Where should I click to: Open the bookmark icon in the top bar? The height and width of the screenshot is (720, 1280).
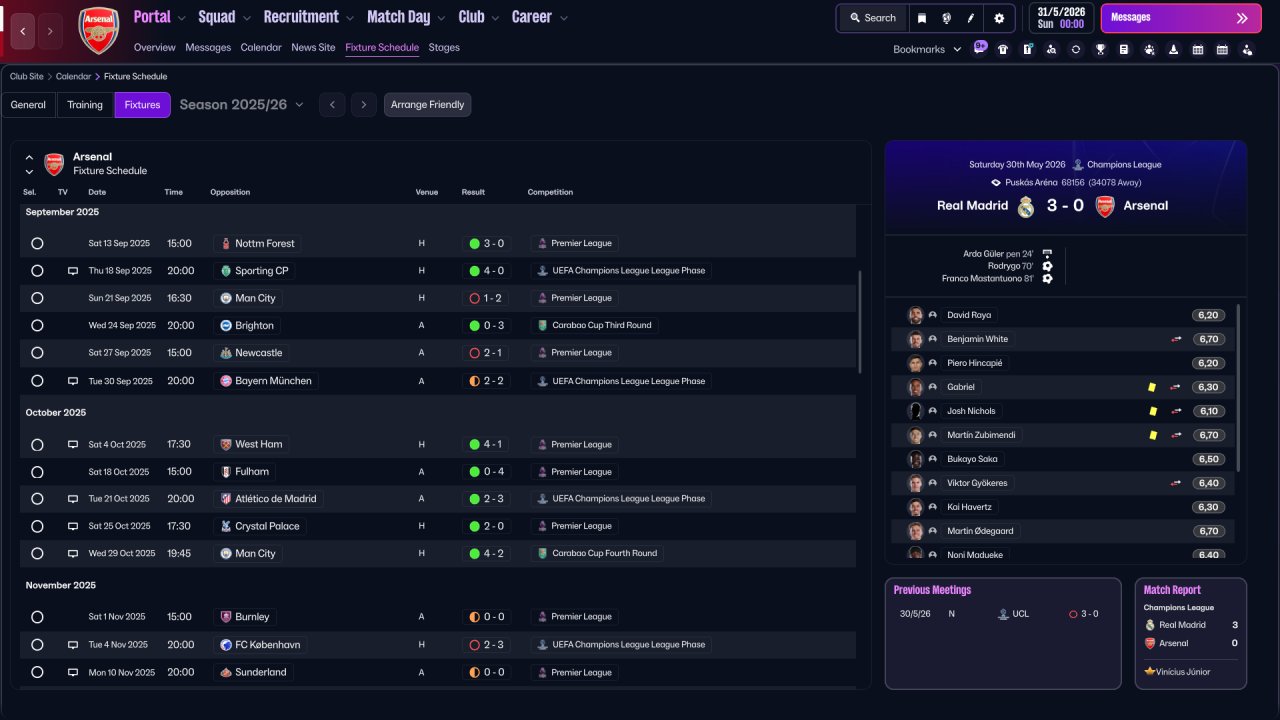[921, 18]
